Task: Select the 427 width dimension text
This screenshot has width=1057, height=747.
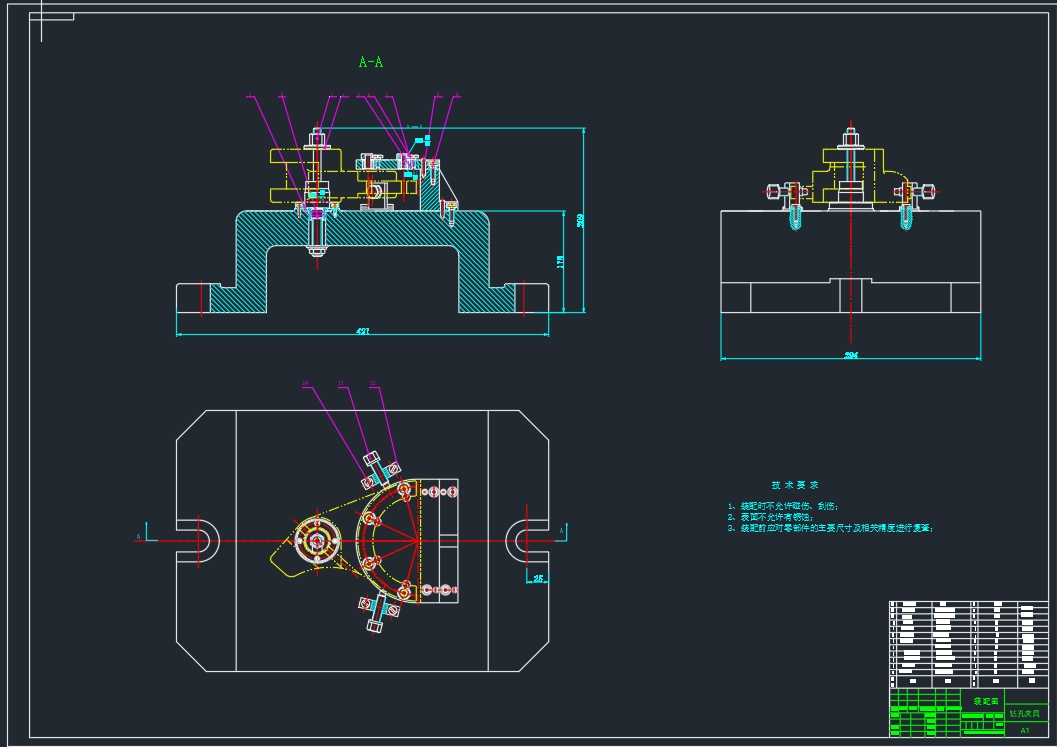Action: pos(363,331)
